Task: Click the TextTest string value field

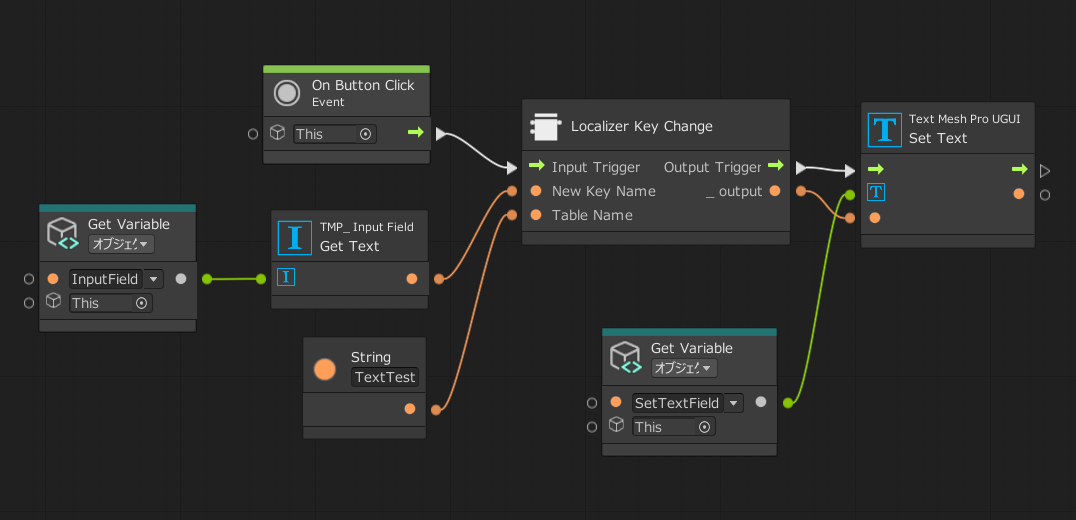Action: pos(385,377)
